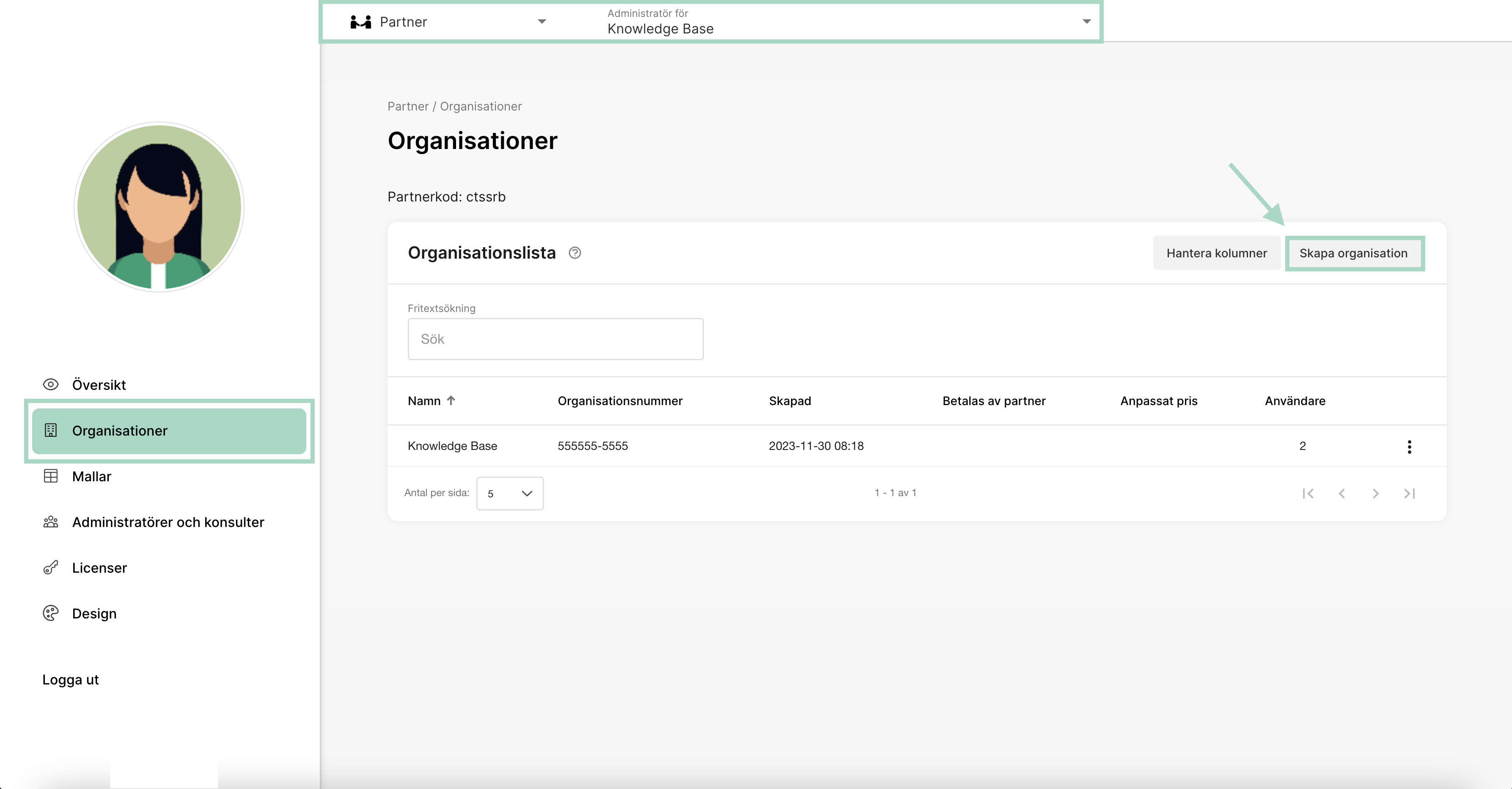Go to Licenser in the sidebar
Image resolution: width=1512 pixels, height=789 pixels.
[169, 568]
